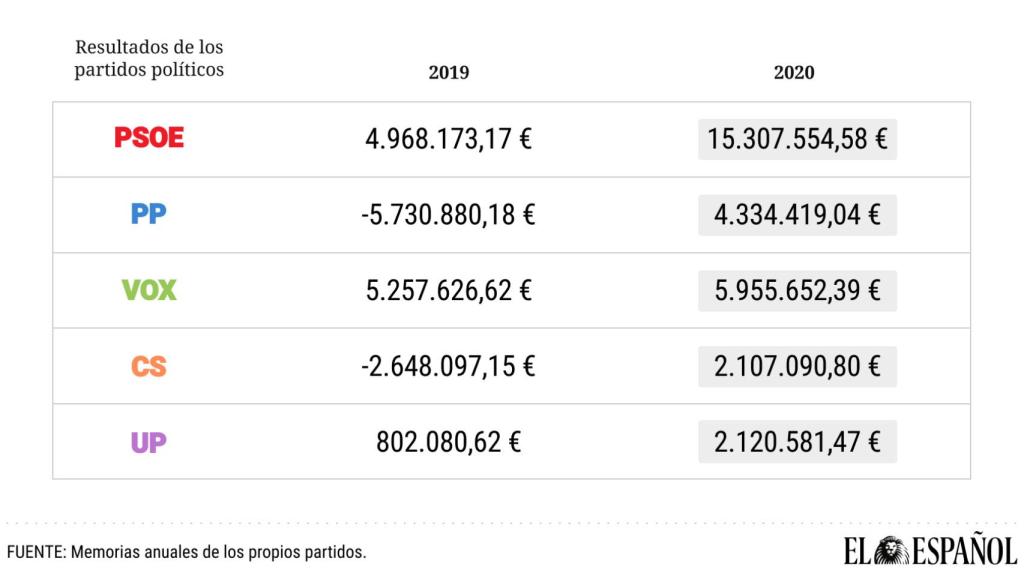The image size is (1024, 576).
Task: Click UP 2020 result 2.120.581,47 €
Action: coord(797,442)
